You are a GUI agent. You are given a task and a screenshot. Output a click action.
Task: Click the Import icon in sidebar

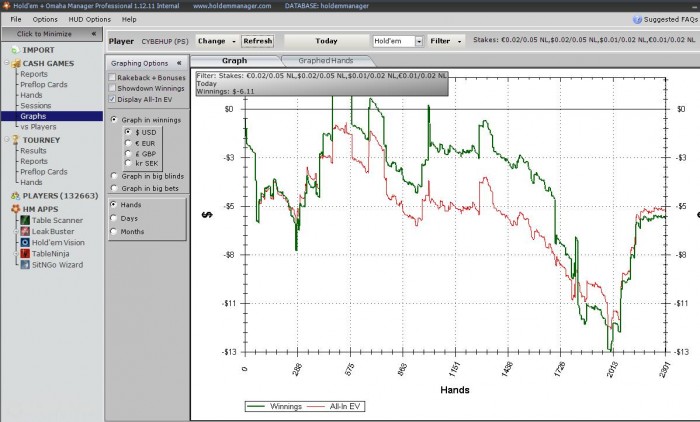coord(16,50)
